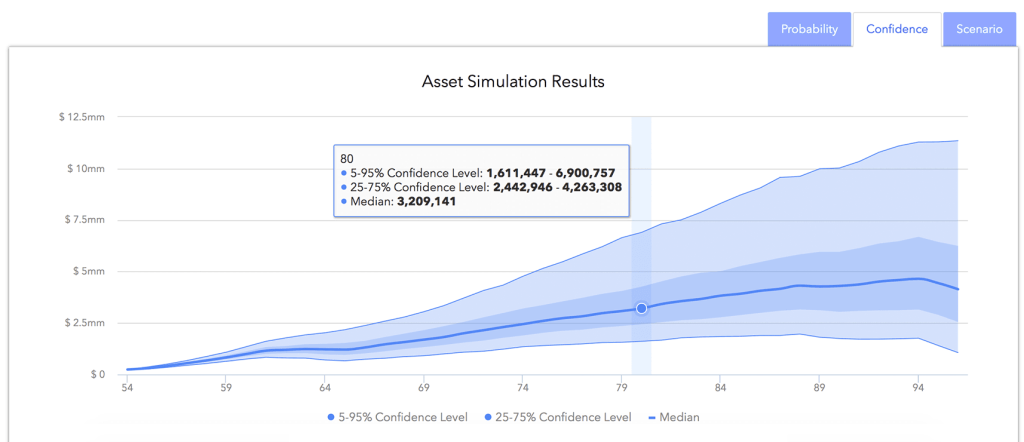Open the Scenario tab
Image resolution: width=1024 pixels, height=442 pixels.
pos(977,29)
